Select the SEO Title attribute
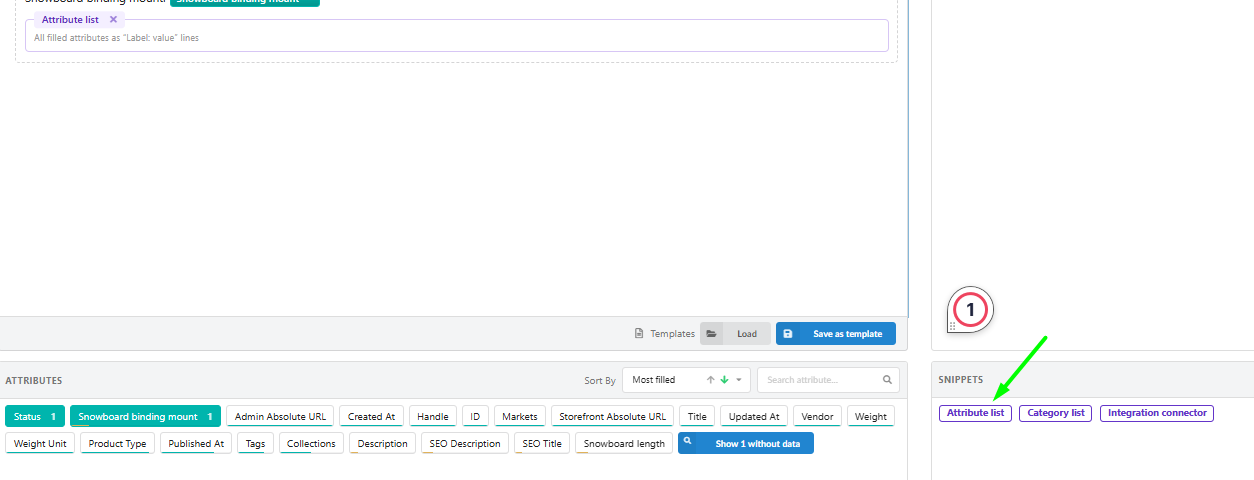1254x480 pixels. click(x=542, y=443)
